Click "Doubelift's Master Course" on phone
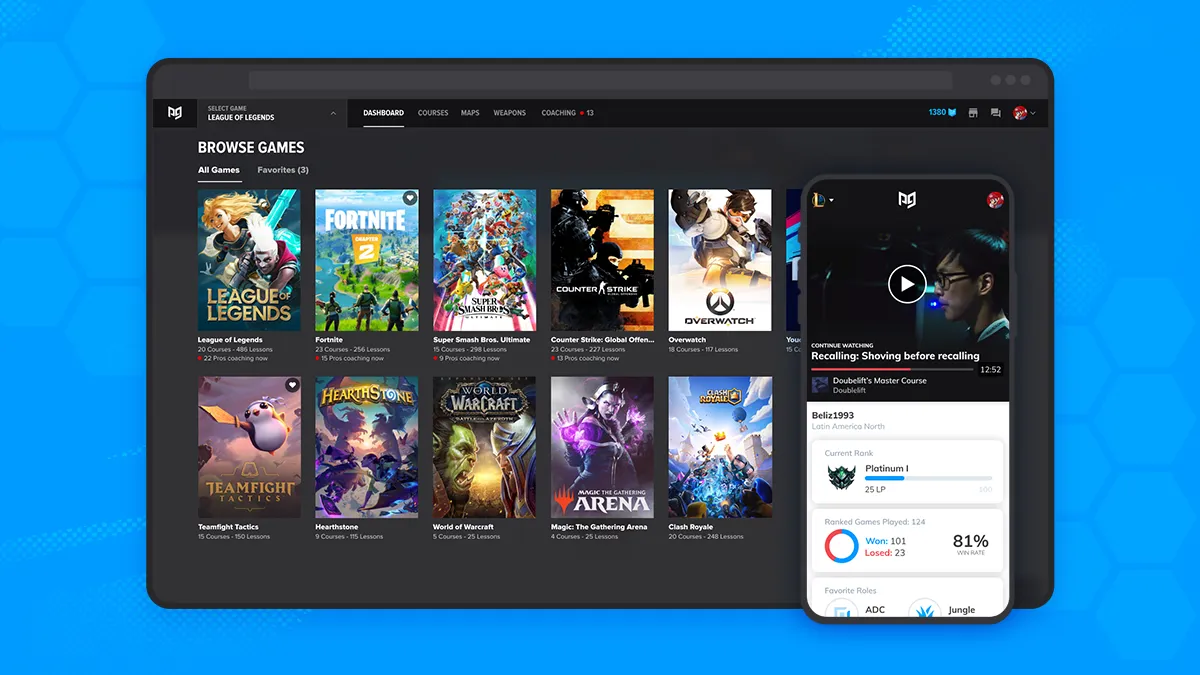Image resolution: width=1200 pixels, height=675 pixels. 879,381
